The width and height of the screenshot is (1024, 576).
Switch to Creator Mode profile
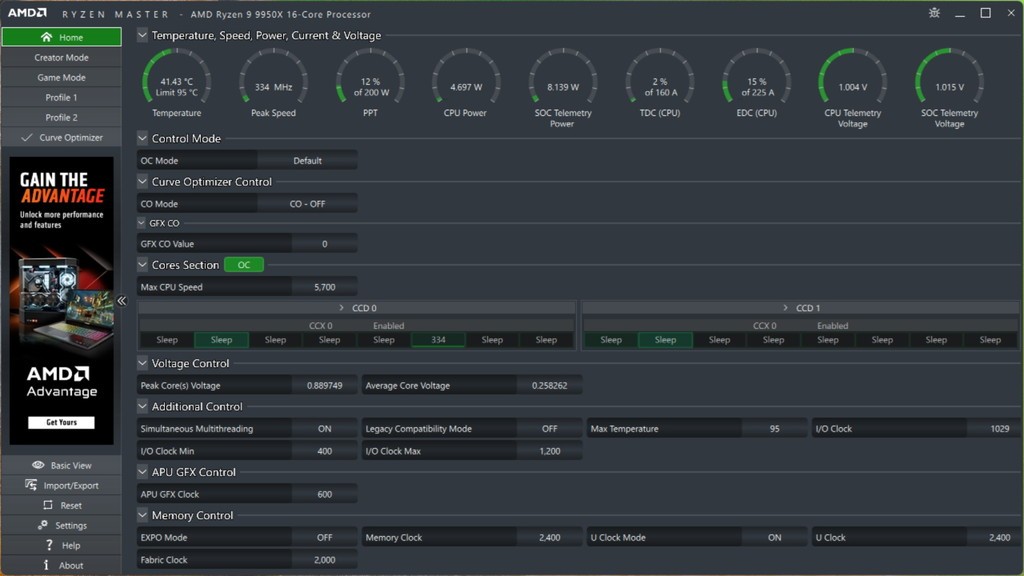coord(61,58)
